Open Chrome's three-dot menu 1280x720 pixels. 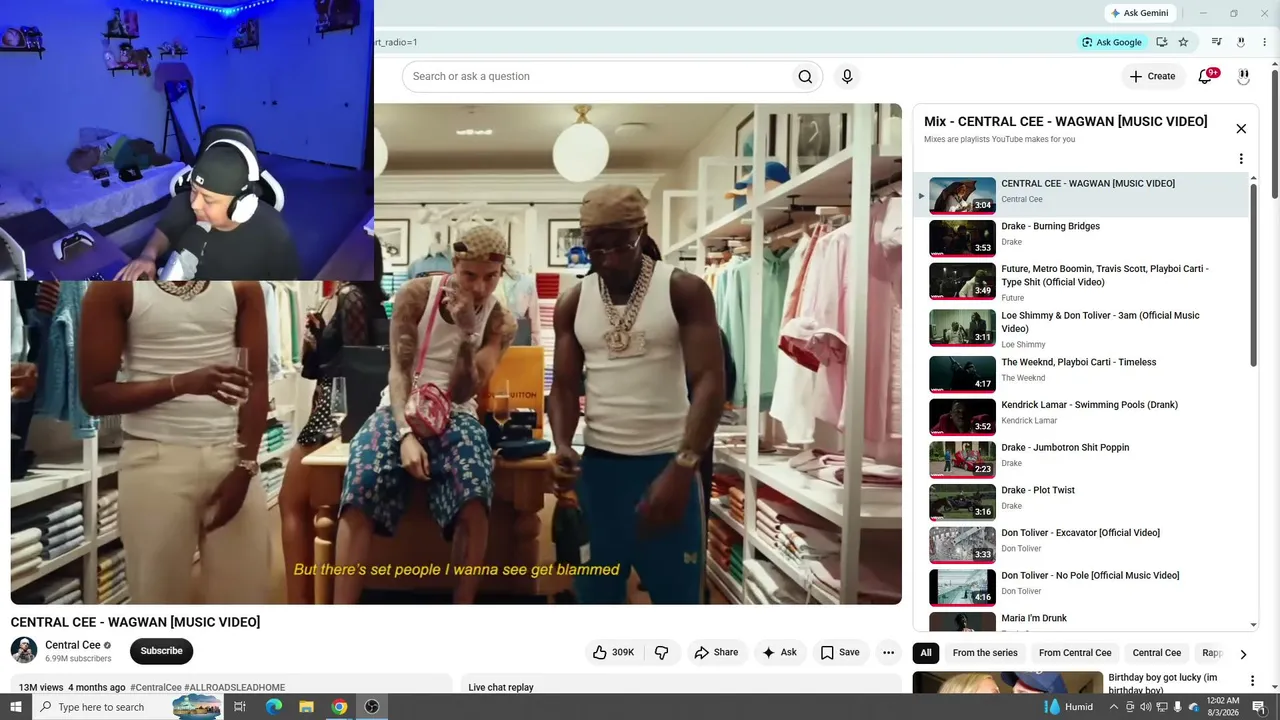(x=1264, y=42)
